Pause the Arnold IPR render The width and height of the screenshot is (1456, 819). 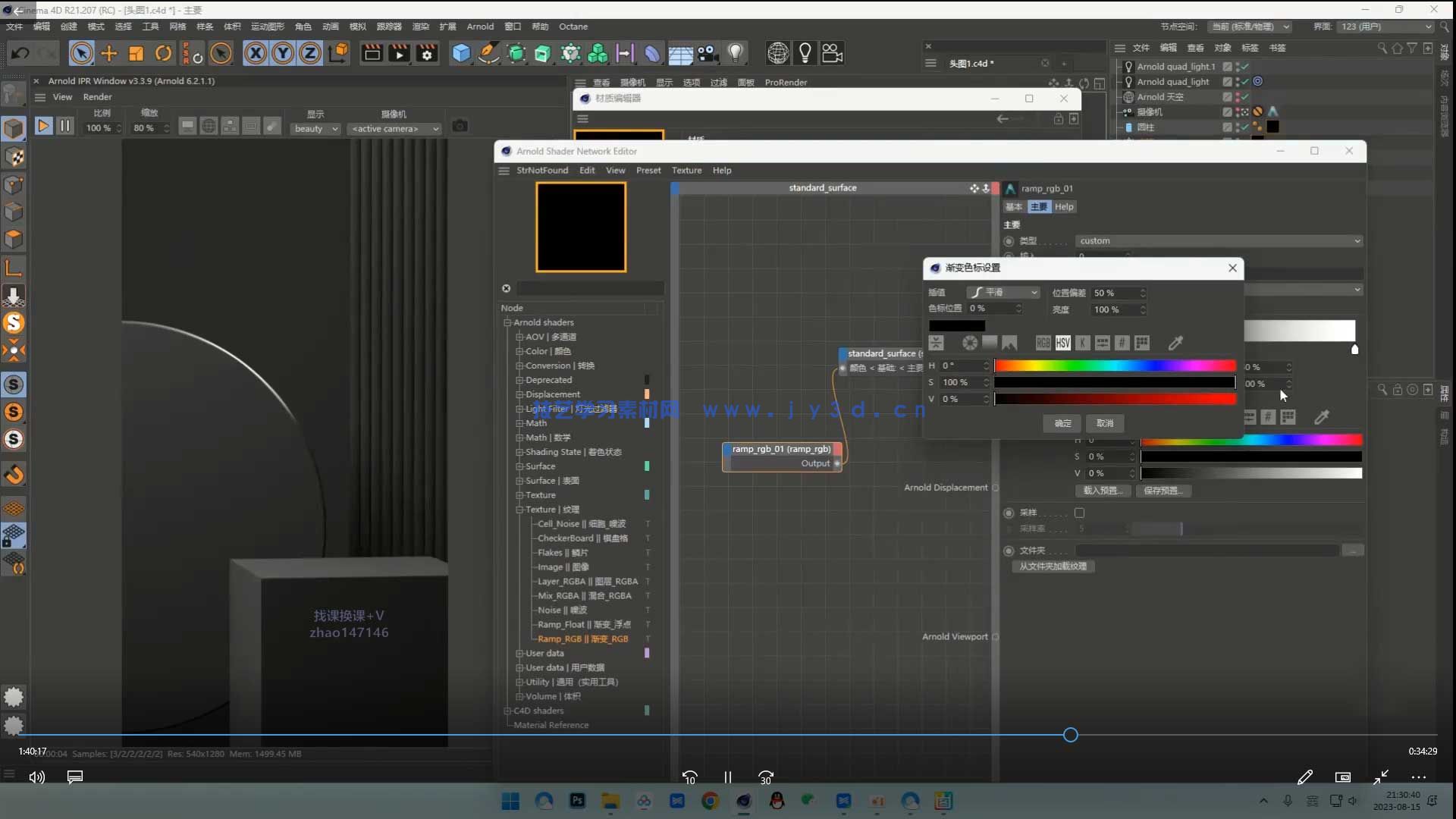tap(65, 127)
